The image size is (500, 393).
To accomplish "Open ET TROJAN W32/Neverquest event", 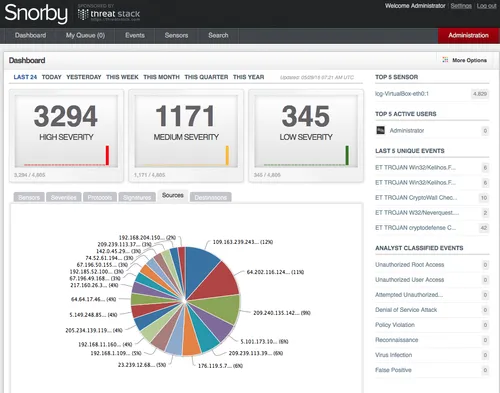I will click(x=417, y=212).
